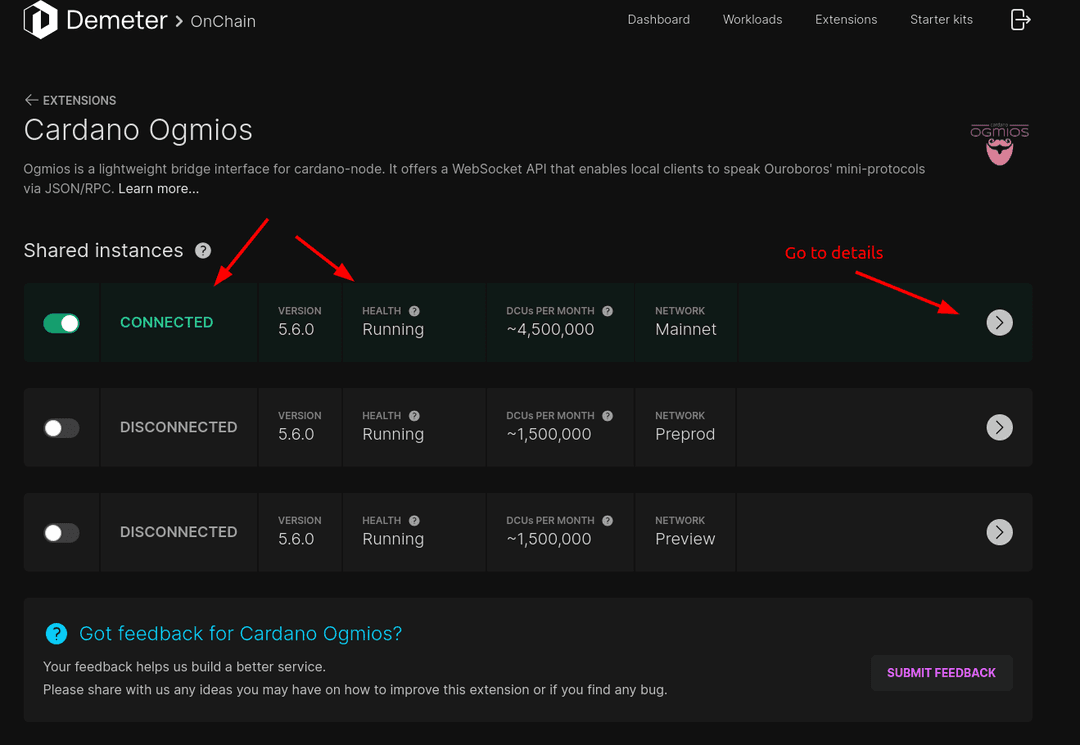Click the CONNECTED status label
Image resolution: width=1080 pixels, height=745 pixels.
point(167,322)
